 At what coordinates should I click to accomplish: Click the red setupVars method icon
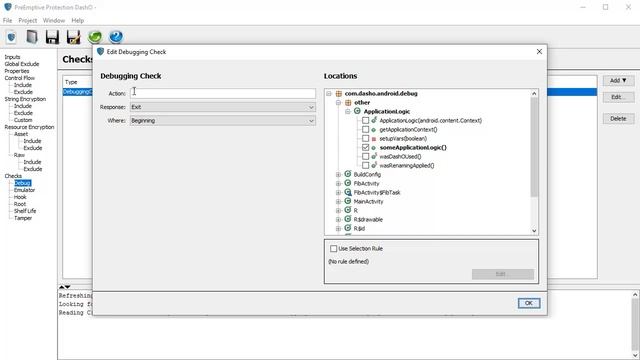click(373, 139)
